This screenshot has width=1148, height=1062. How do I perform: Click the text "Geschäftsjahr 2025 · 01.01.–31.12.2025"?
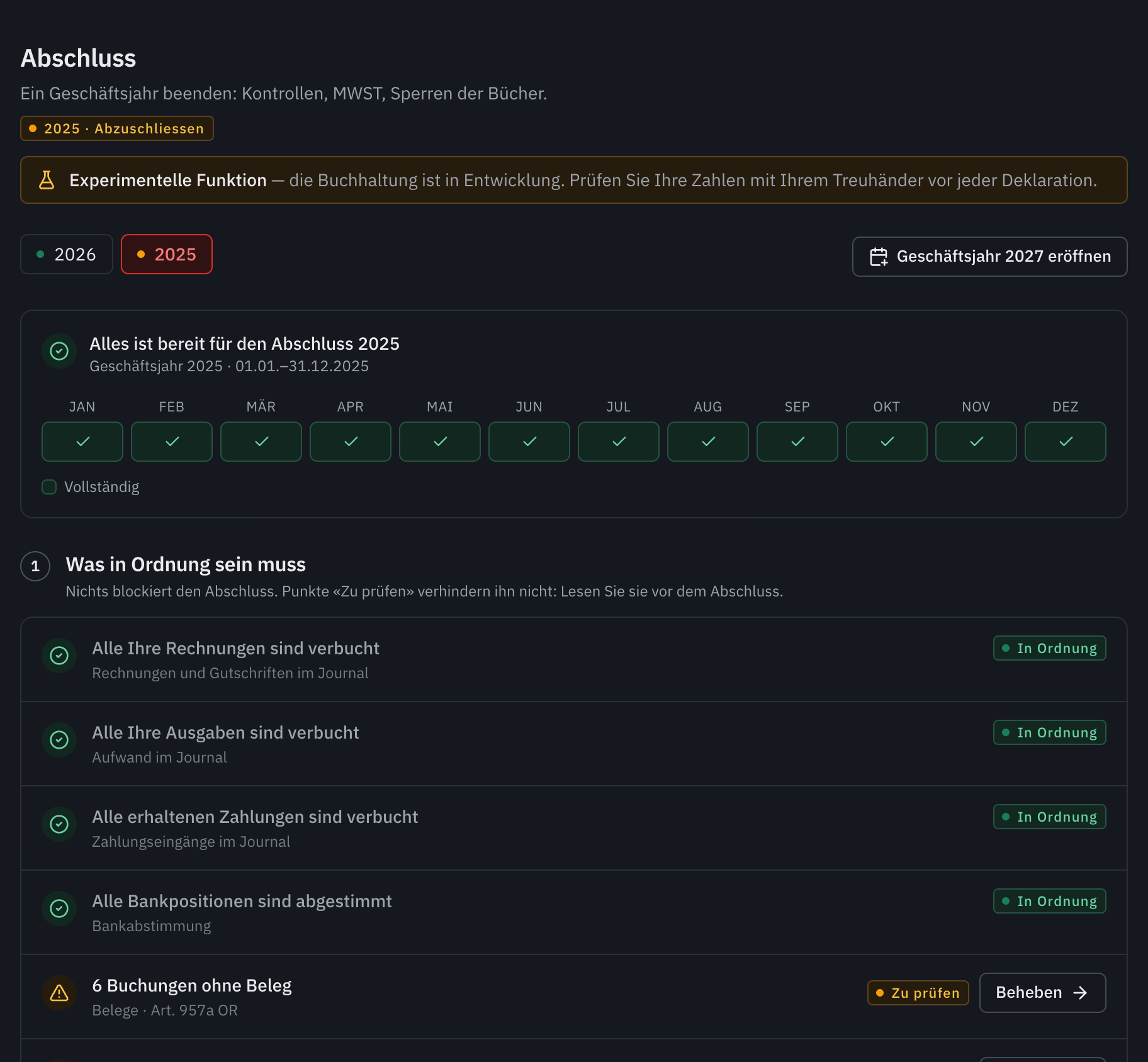pos(229,366)
